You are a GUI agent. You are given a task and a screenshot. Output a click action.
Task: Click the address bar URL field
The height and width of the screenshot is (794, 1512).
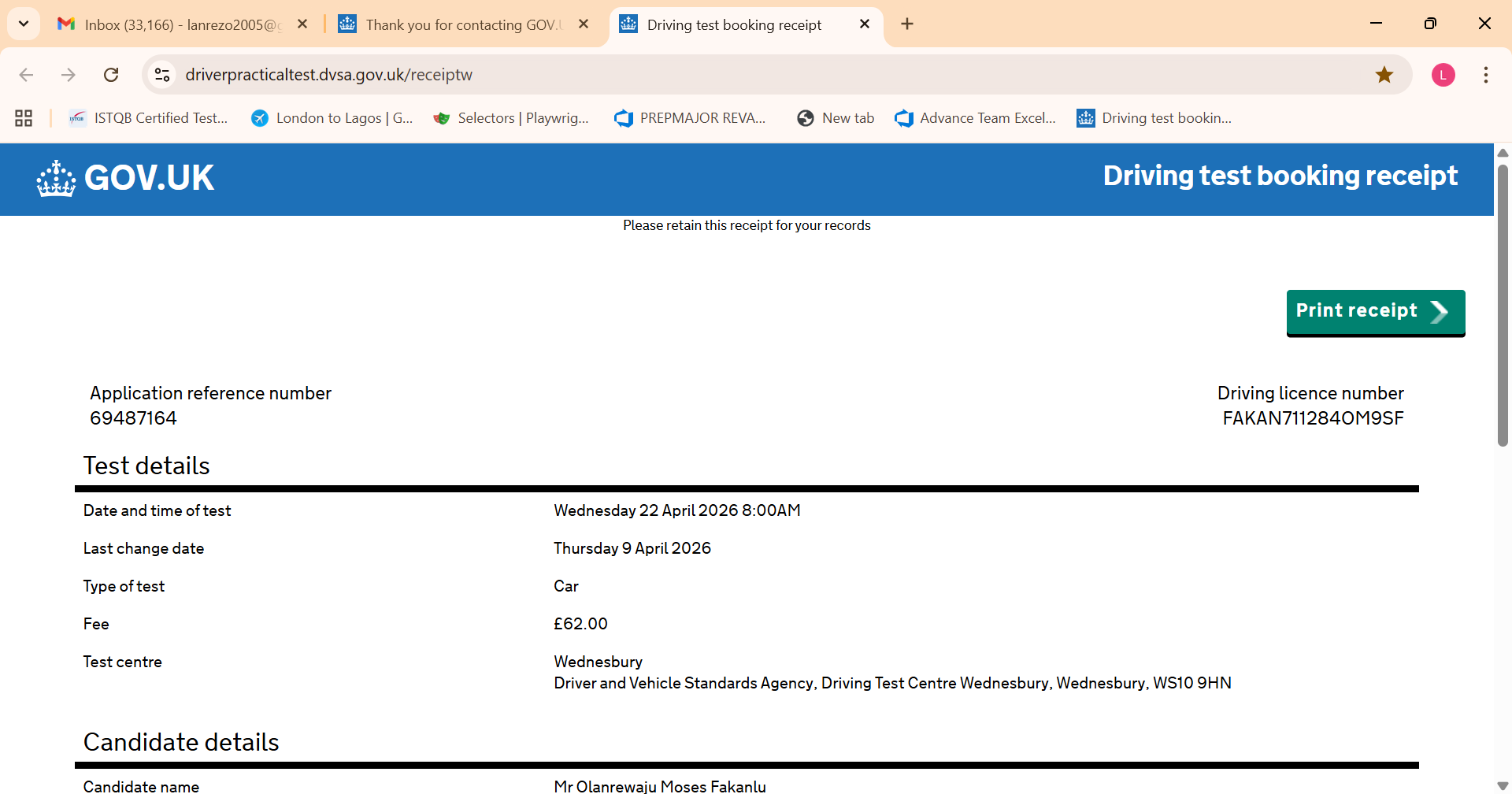709,75
